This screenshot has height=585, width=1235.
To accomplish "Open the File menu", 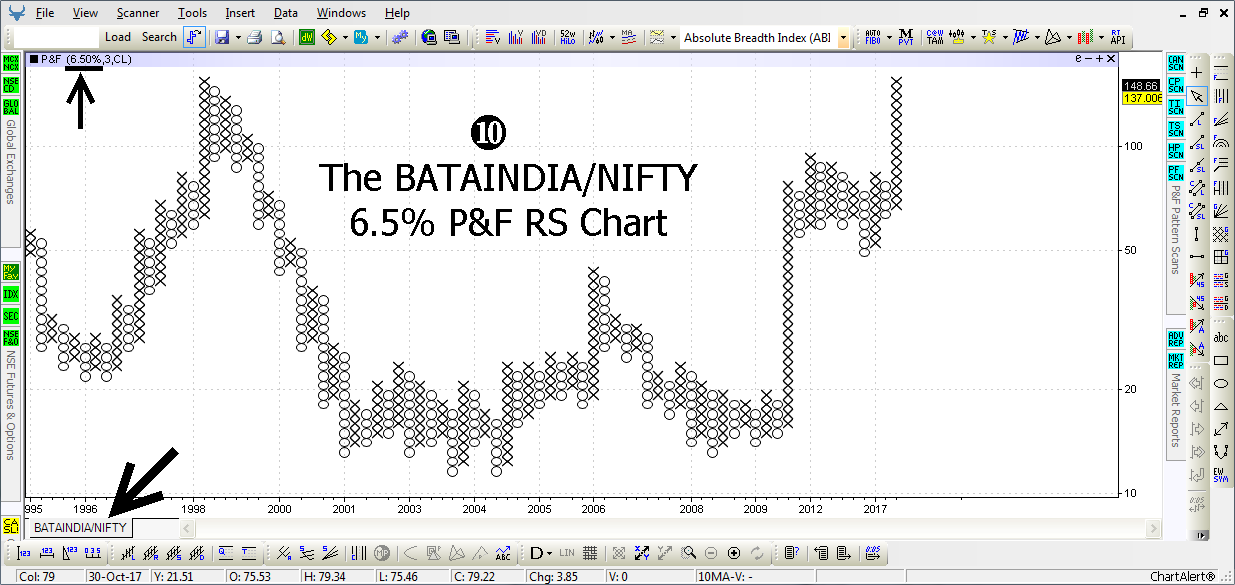I will tap(45, 13).
